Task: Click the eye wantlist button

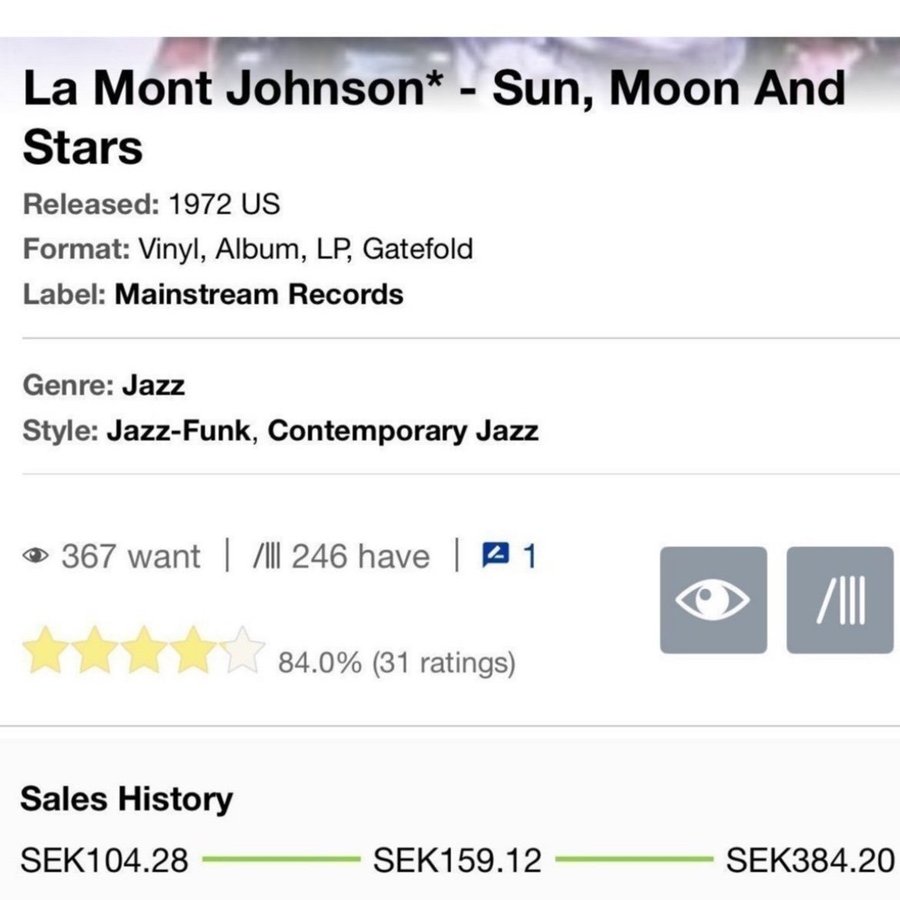Action: click(713, 600)
